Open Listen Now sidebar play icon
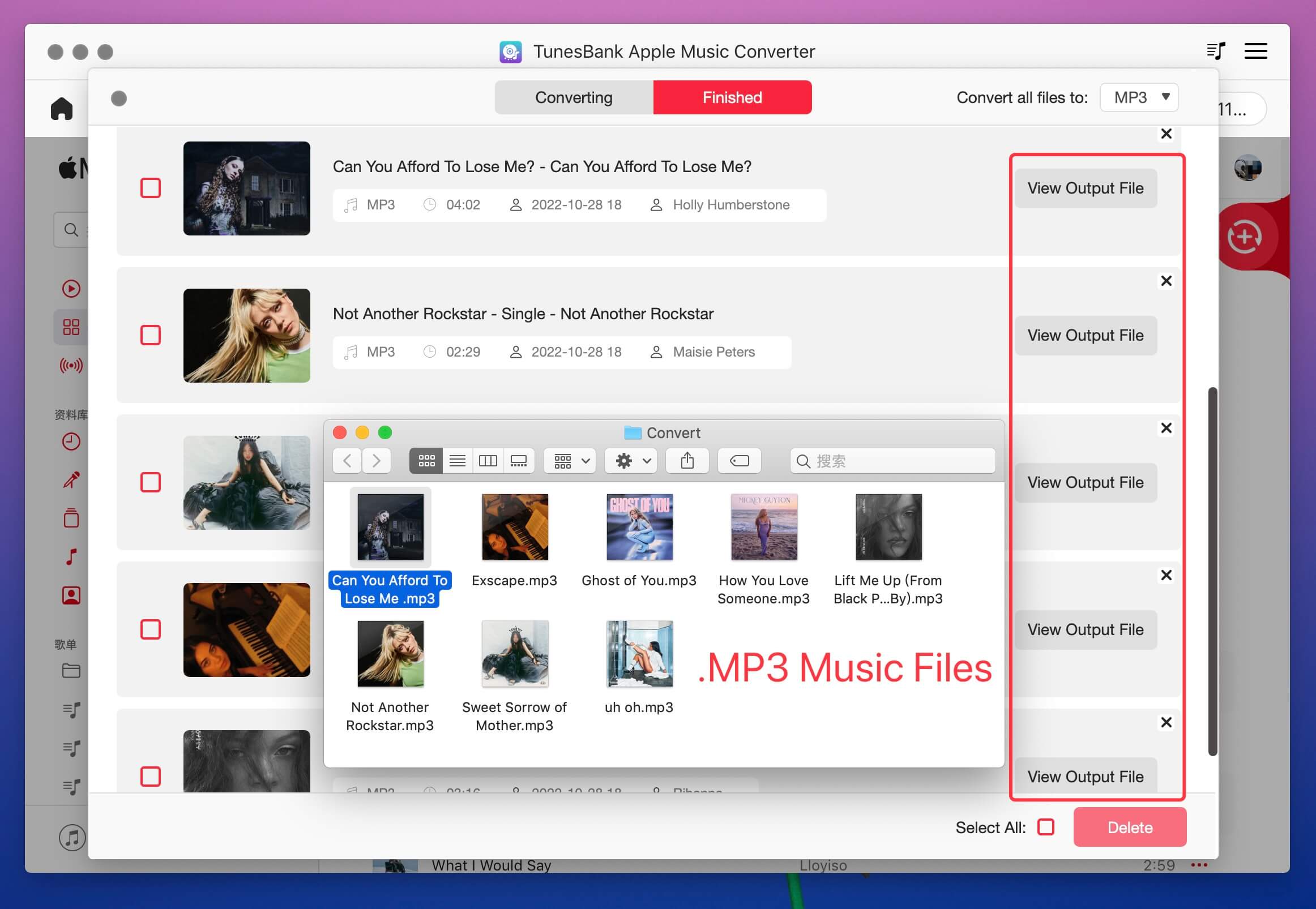The width and height of the screenshot is (1316, 909). (71, 289)
